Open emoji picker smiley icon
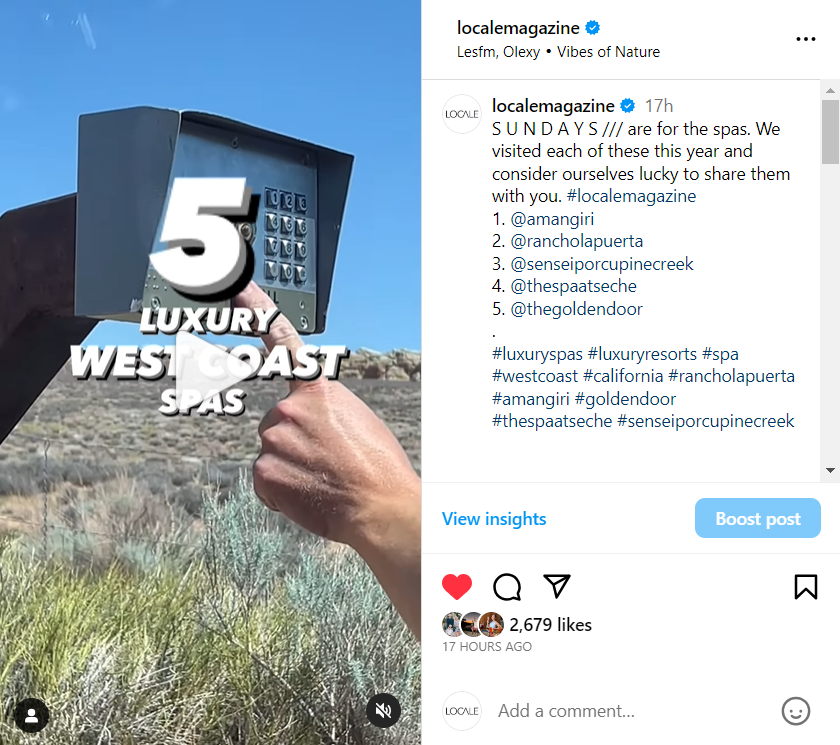 796,711
